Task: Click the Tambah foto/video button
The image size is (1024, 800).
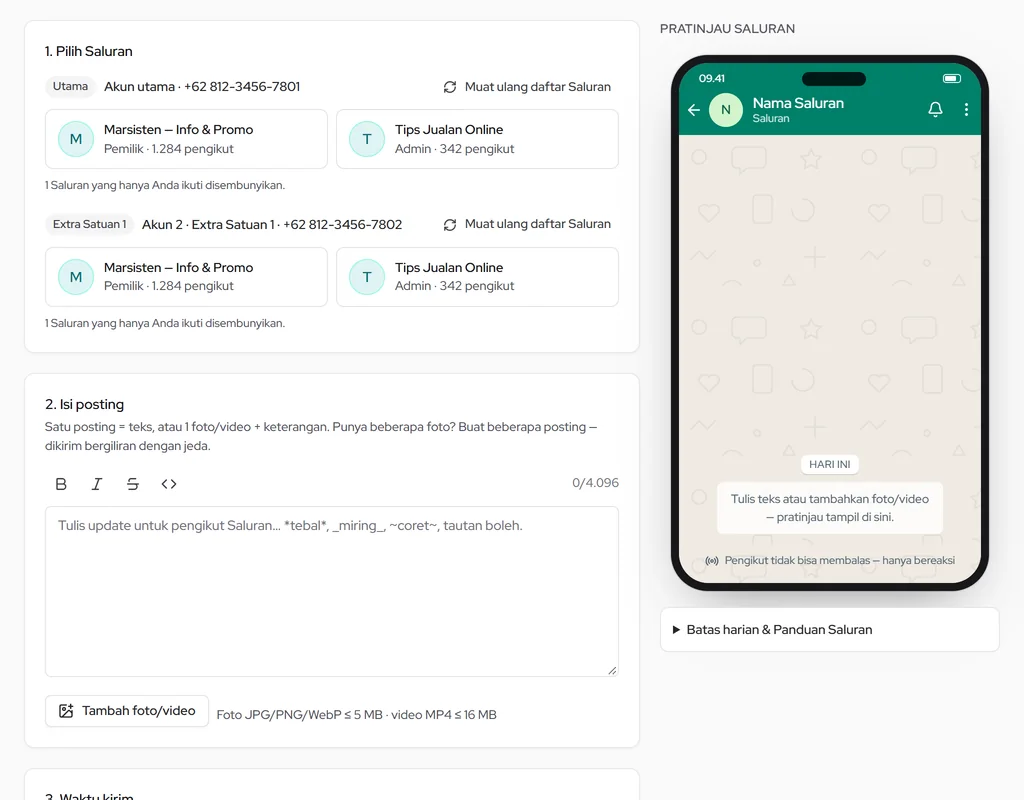Action: (x=127, y=711)
